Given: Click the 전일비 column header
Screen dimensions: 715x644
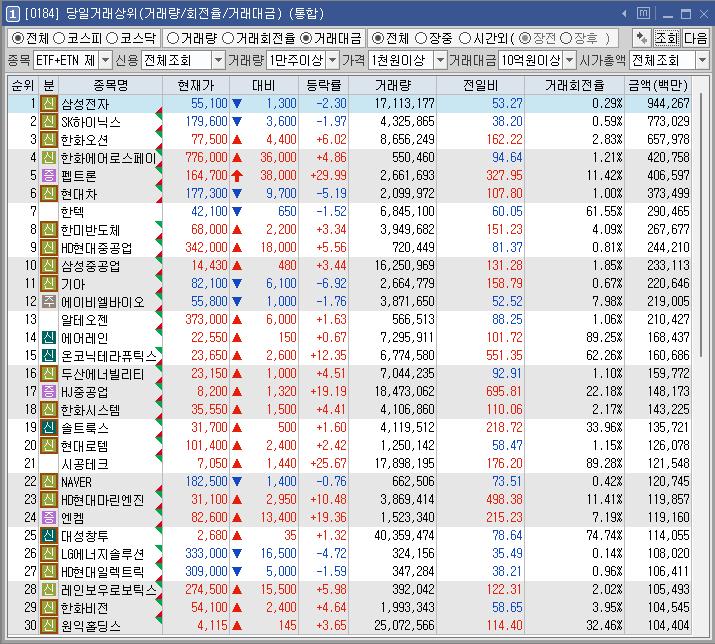Looking at the screenshot, I should pyautogui.click(x=481, y=85).
